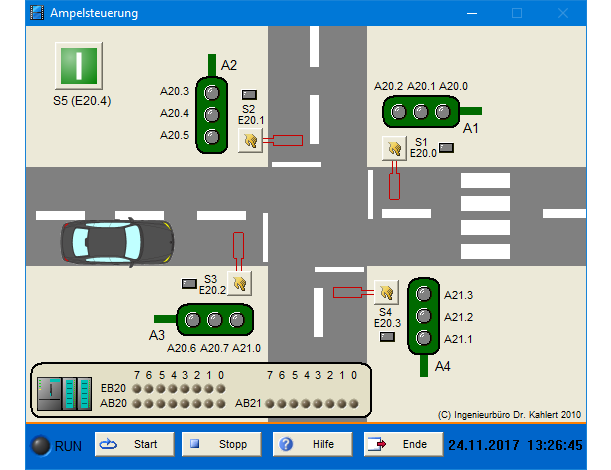Click the S4 E20.3 indicator lamp
Screen dimensions: 611x470
(387, 337)
